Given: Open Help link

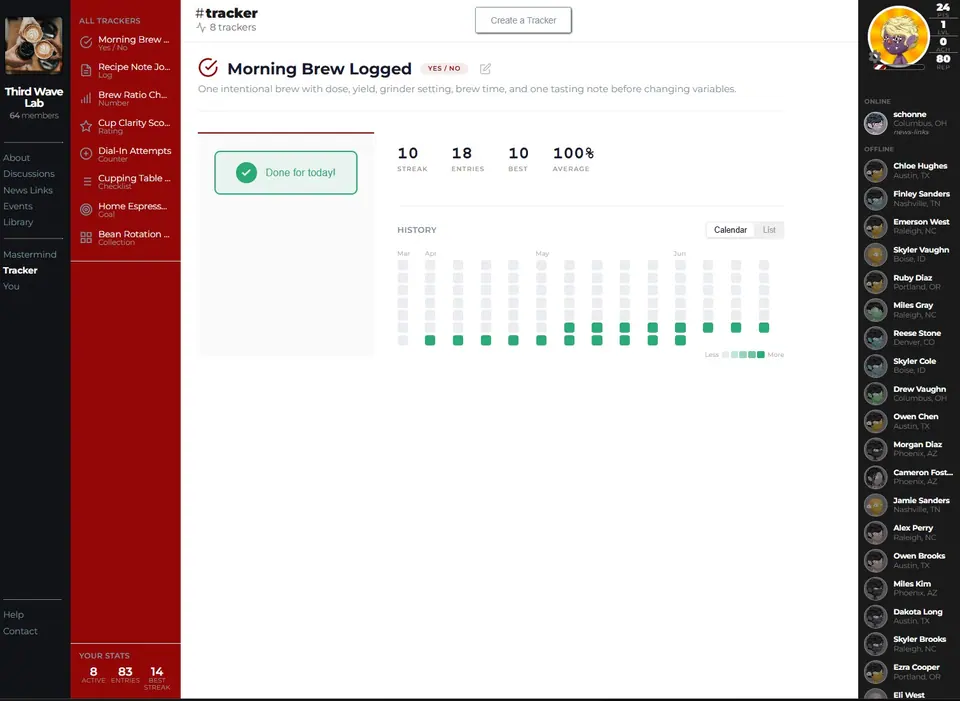Looking at the screenshot, I should [13, 615].
